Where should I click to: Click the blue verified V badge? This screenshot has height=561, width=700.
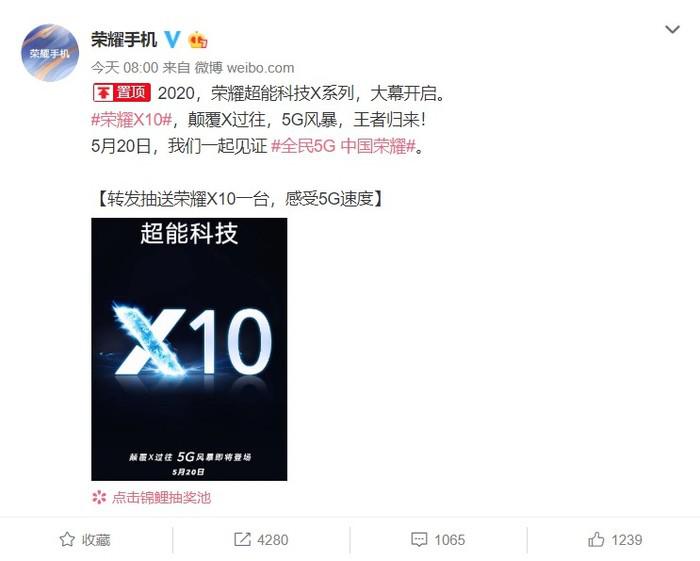click(x=172, y=40)
